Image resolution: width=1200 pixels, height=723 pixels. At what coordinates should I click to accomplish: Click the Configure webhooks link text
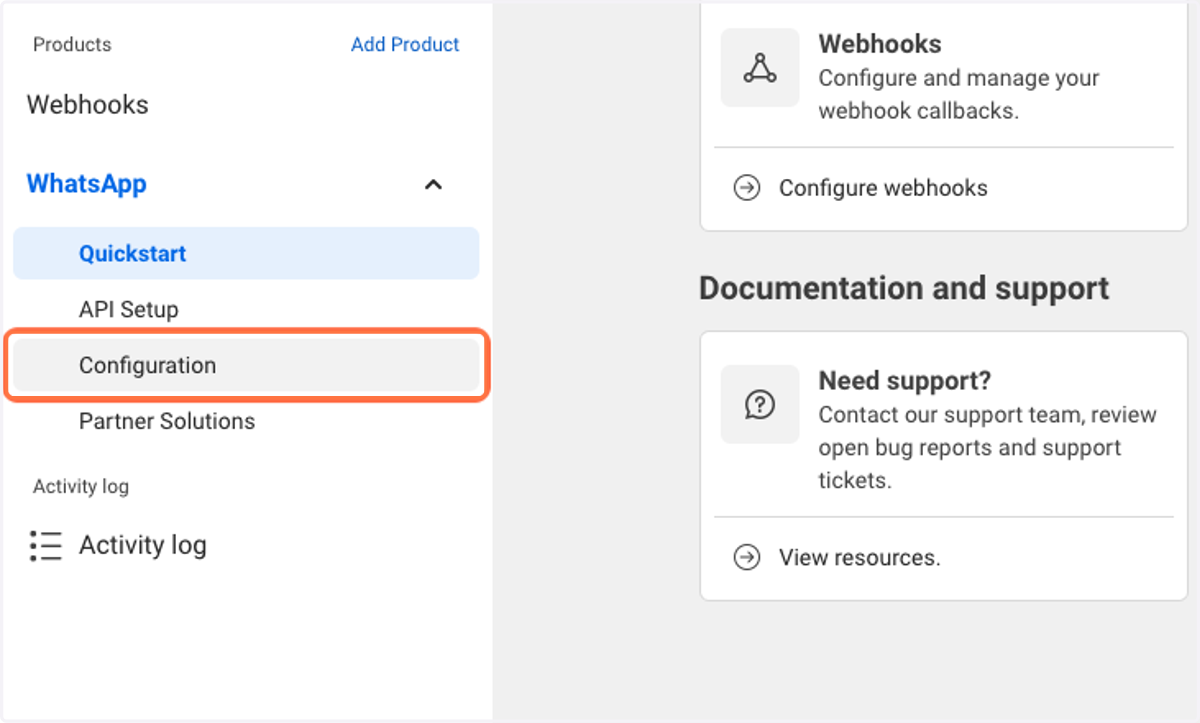[x=883, y=188]
